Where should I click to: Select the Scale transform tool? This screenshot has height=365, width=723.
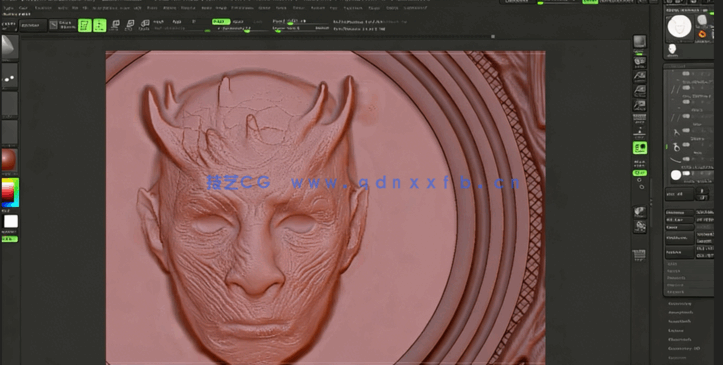tap(130, 25)
